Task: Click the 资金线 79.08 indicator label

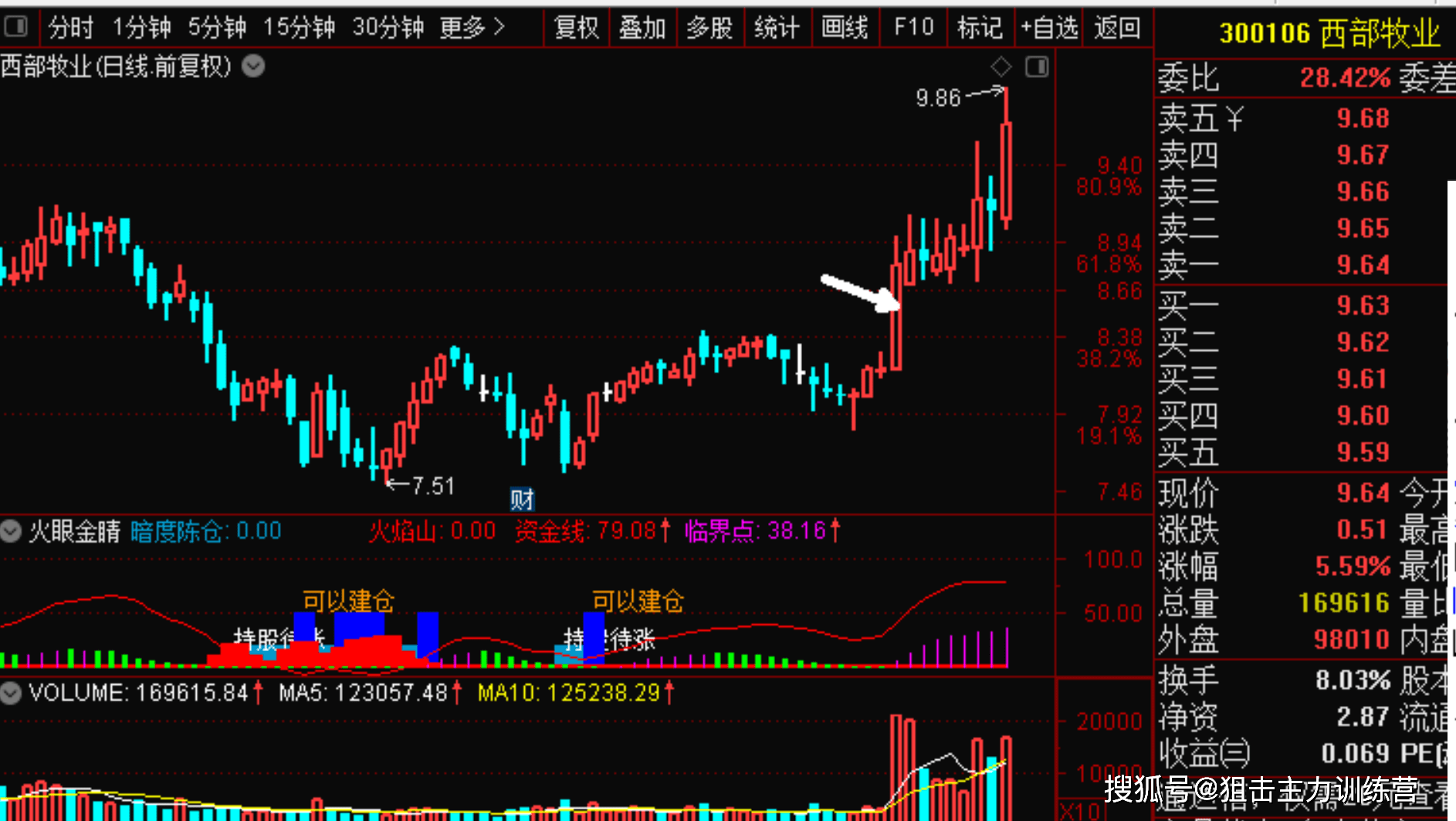Action: 593,531
